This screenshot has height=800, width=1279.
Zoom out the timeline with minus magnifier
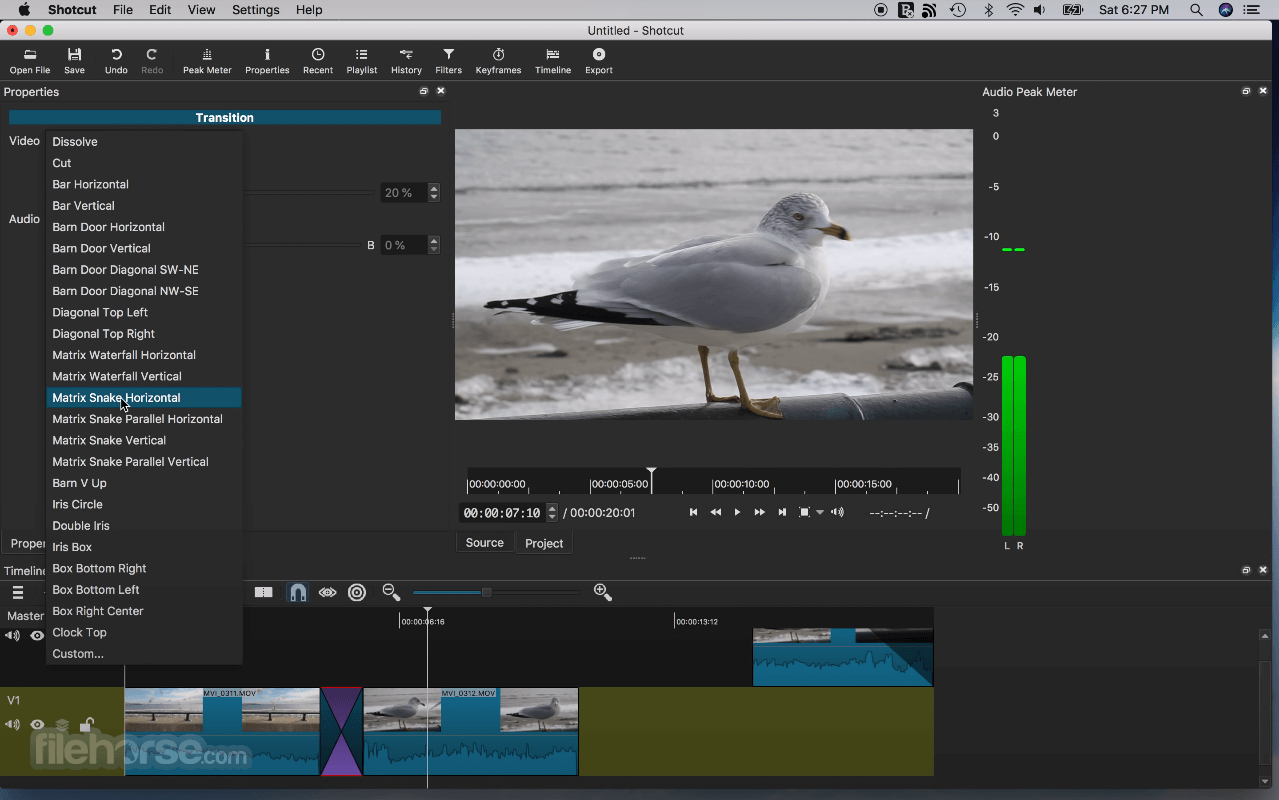click(391, 592)
